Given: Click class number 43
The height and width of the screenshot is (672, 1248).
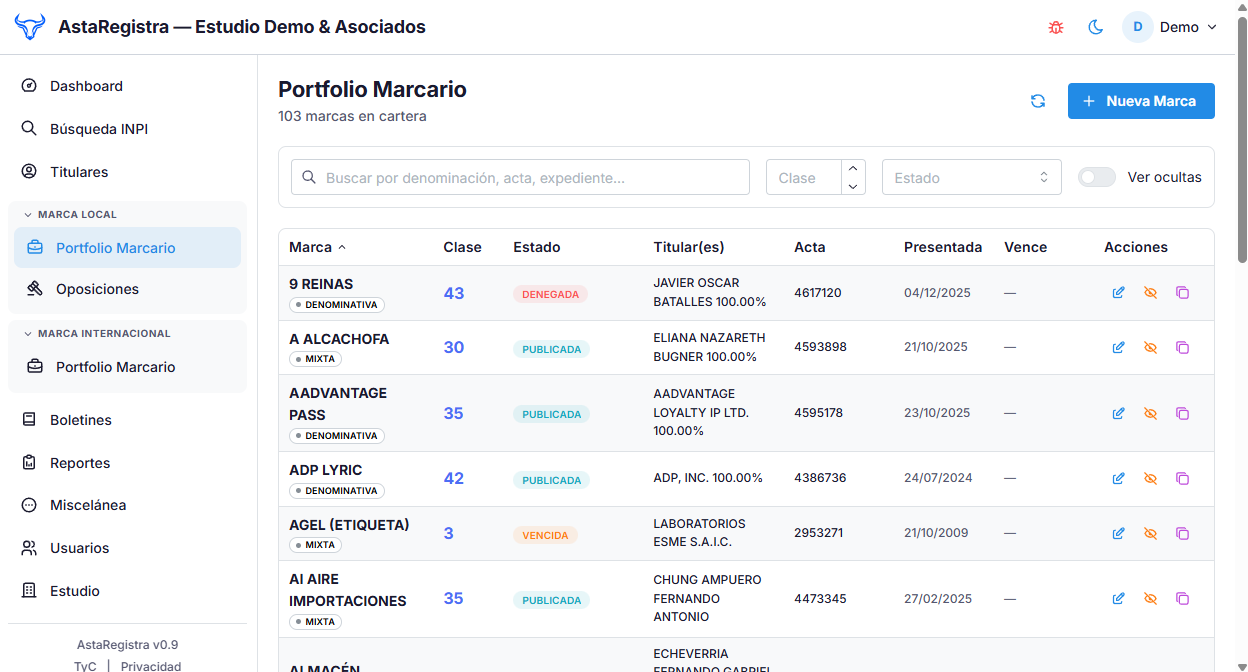Looking at the screenshot, I should 454,293.
